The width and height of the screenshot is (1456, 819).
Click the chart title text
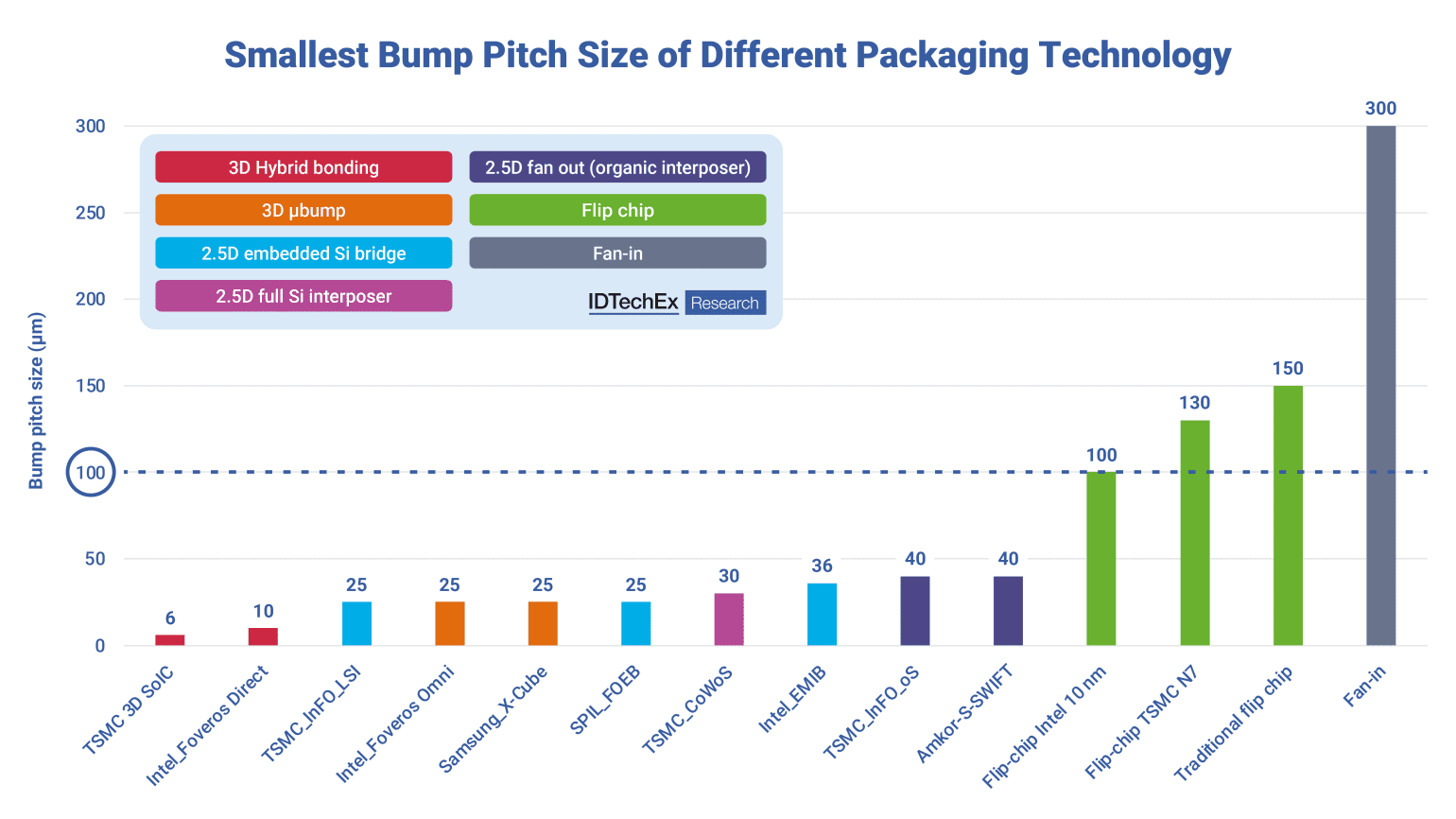[727, 55]
